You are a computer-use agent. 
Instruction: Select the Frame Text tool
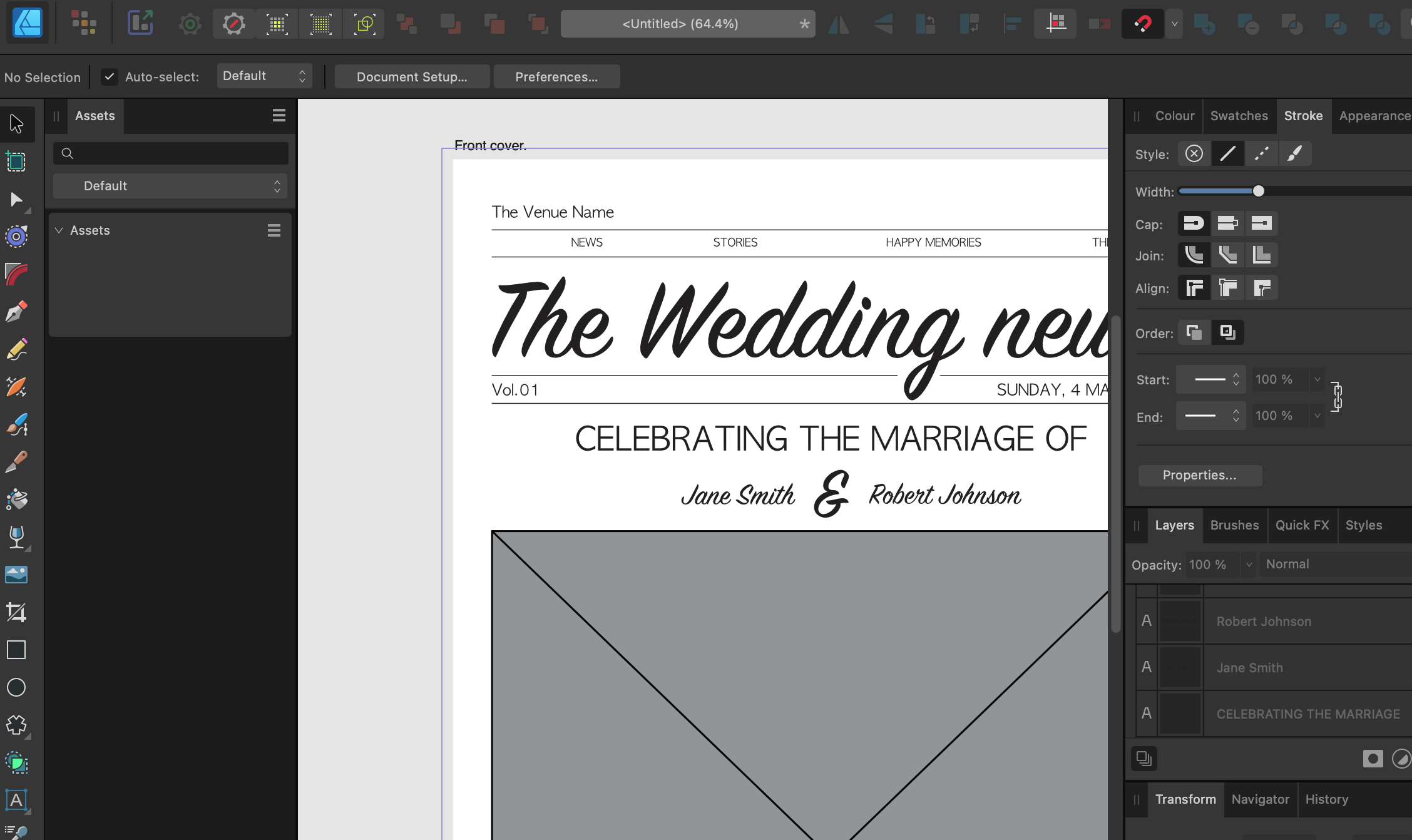pyautogui.click(x=16, y=800)
